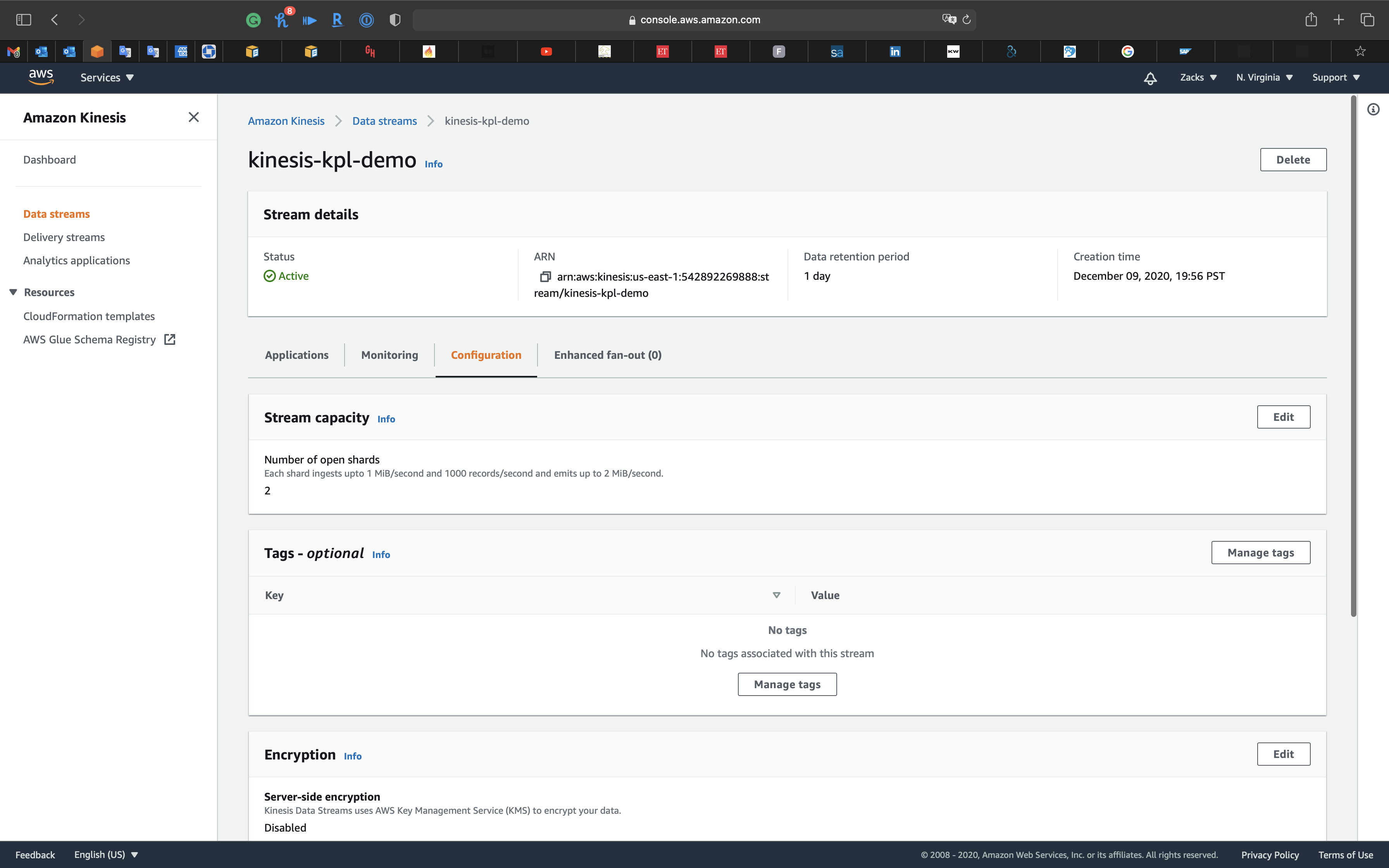Click the page vertical scrollbar
Image resolution: width=1389 pixels, height=868 pixels.
(x=1353, y=356)
